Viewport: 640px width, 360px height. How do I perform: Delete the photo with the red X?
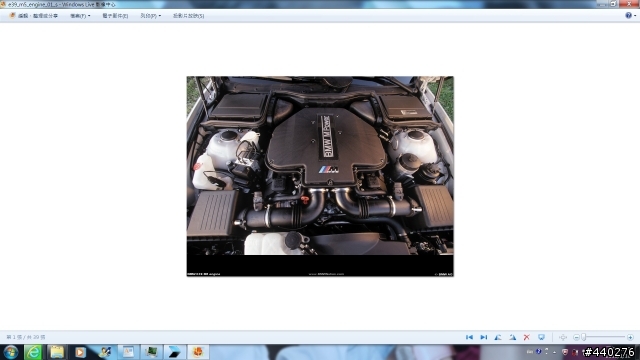tap(527, 337)
